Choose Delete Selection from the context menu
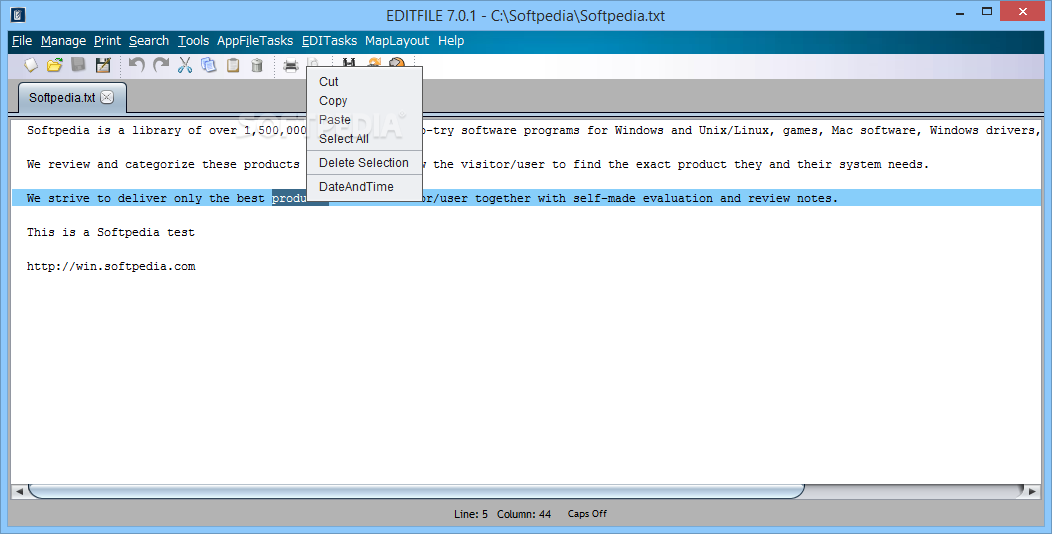The width and height of the screenshot is (1052, 534). [x=364, y=162]
